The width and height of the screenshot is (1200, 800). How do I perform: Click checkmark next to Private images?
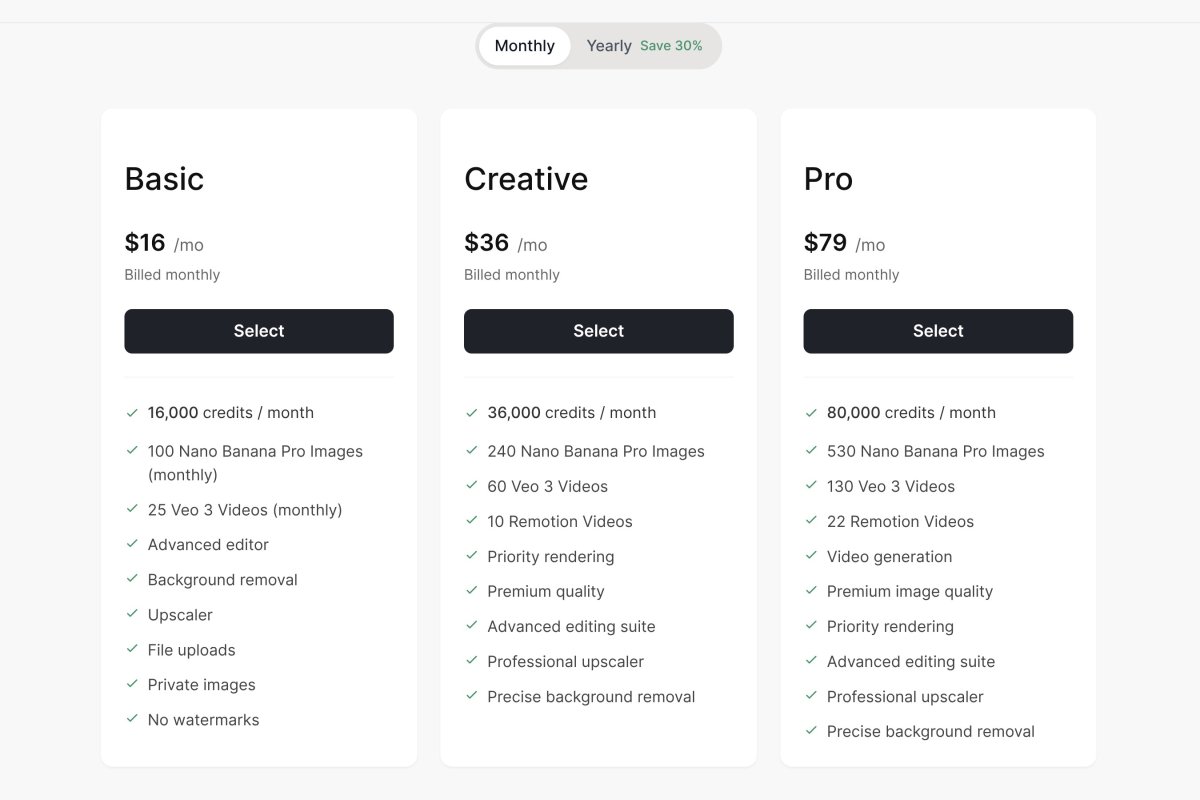click(132, 684)
